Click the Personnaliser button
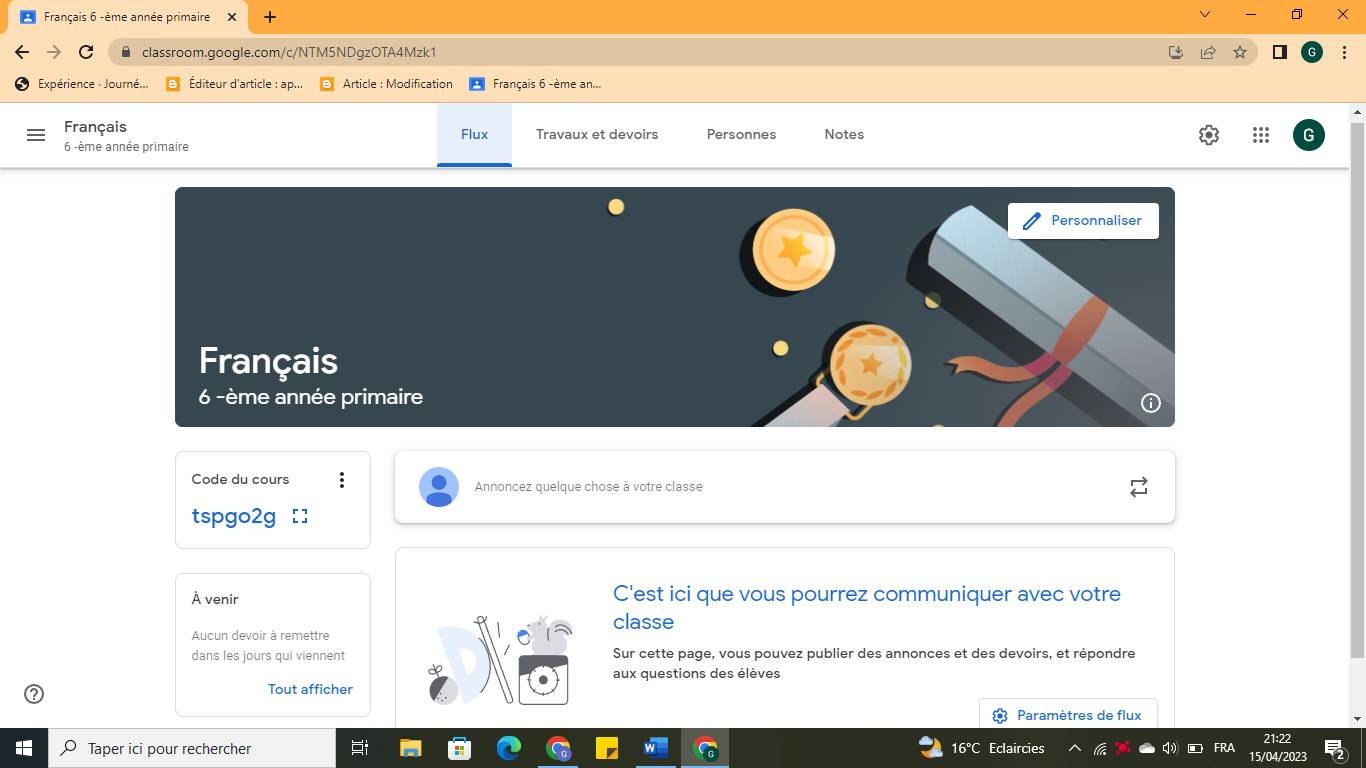Viewport: 1366px width, 768px height. 1083,221
